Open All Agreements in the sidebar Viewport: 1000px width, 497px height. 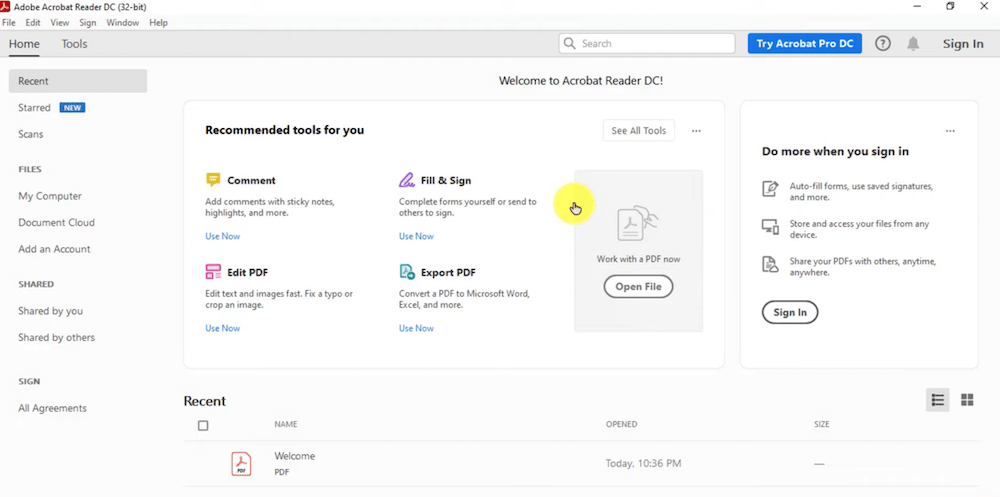[x=52, y=408]
